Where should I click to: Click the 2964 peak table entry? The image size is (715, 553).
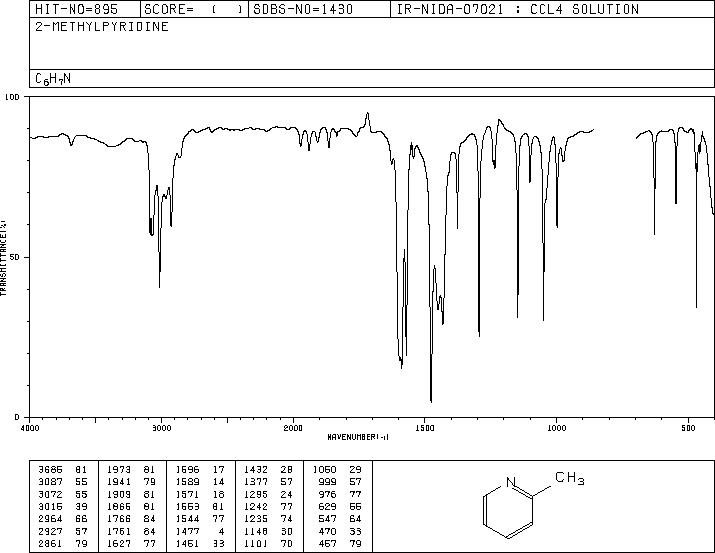click(x=62, y=519)
